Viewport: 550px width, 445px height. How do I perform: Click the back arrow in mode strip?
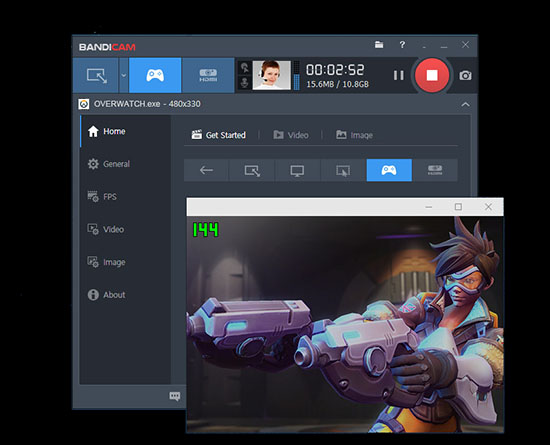coord(206,170)
